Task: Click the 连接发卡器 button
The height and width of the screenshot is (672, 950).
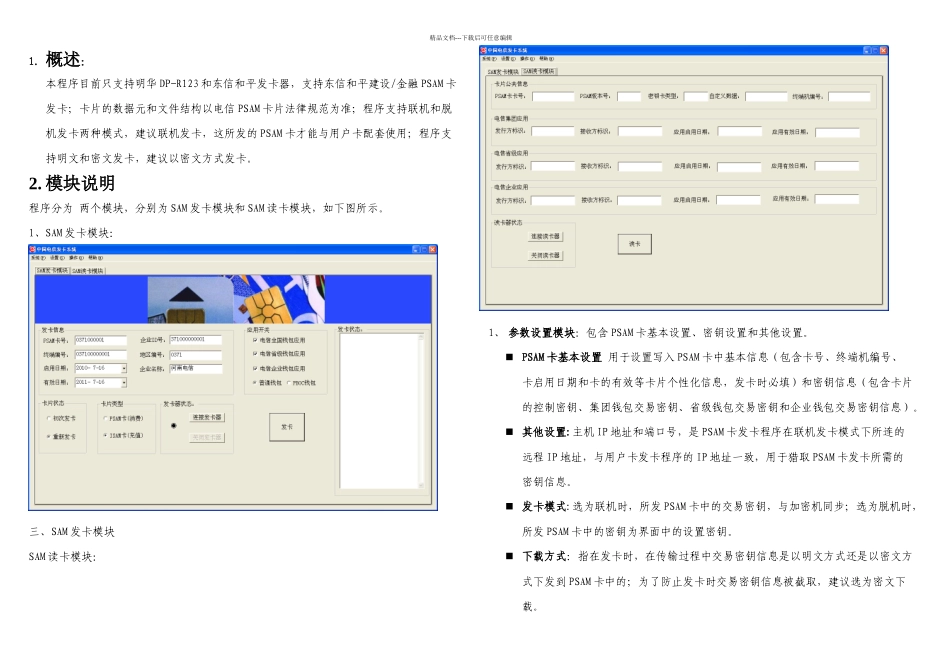Action: pos(207,418)
